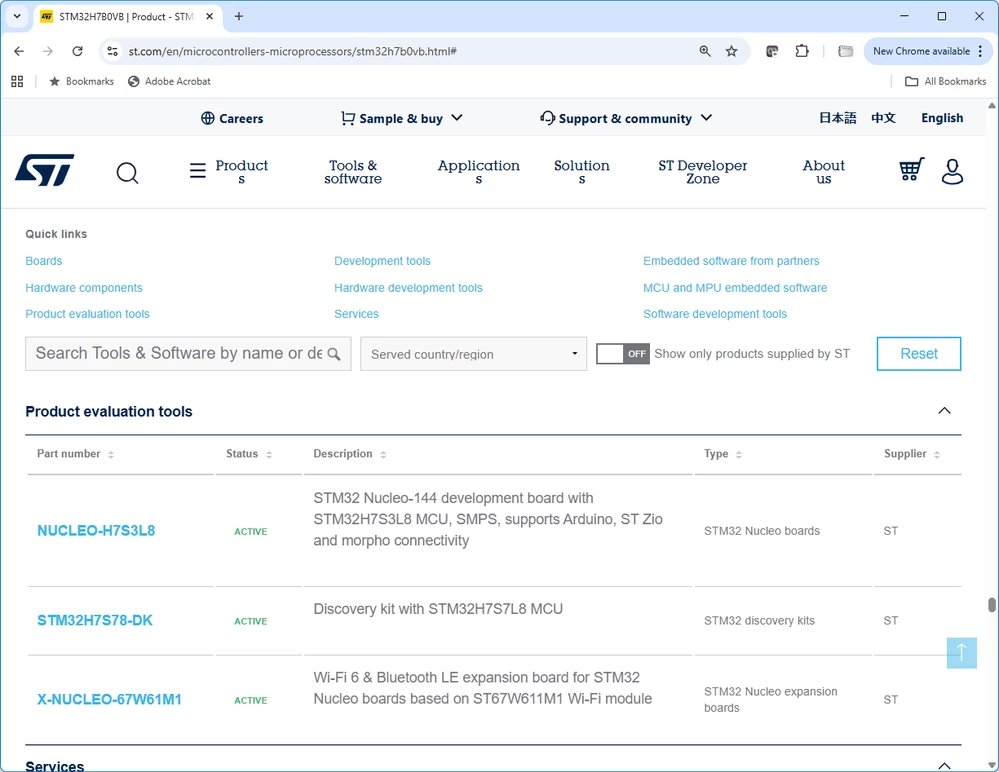View site information icon in address bar
This screenshot has height=772, width=999.
[113, 51]
